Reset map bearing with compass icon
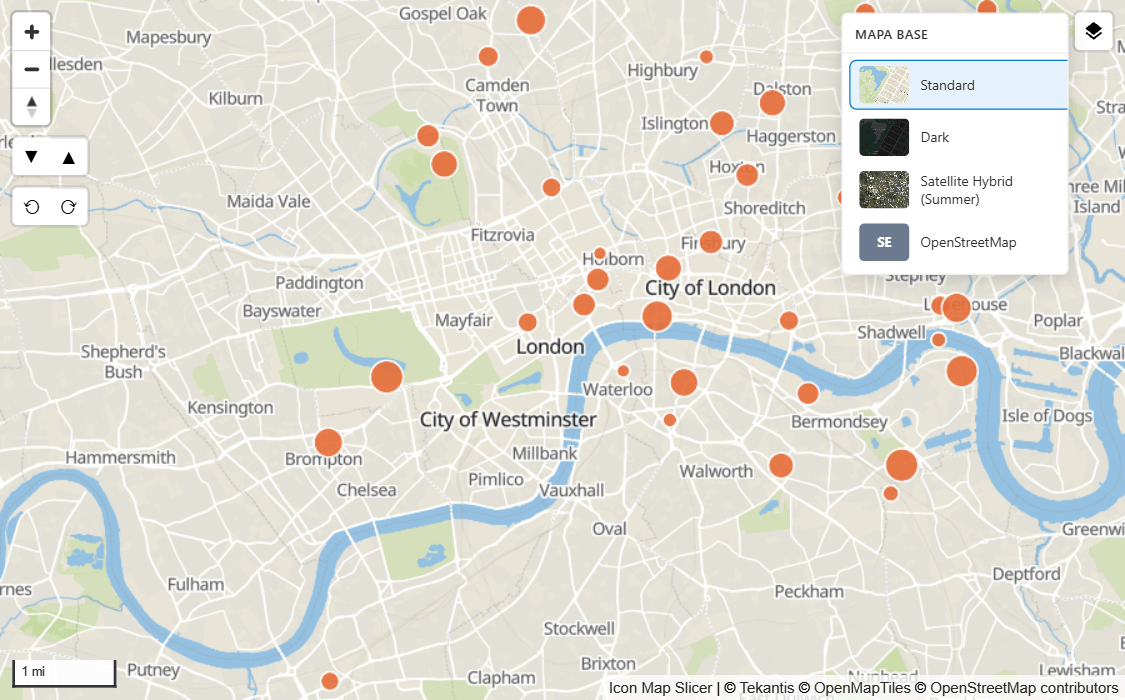1125x700 pixels. (x=32, y=106)
